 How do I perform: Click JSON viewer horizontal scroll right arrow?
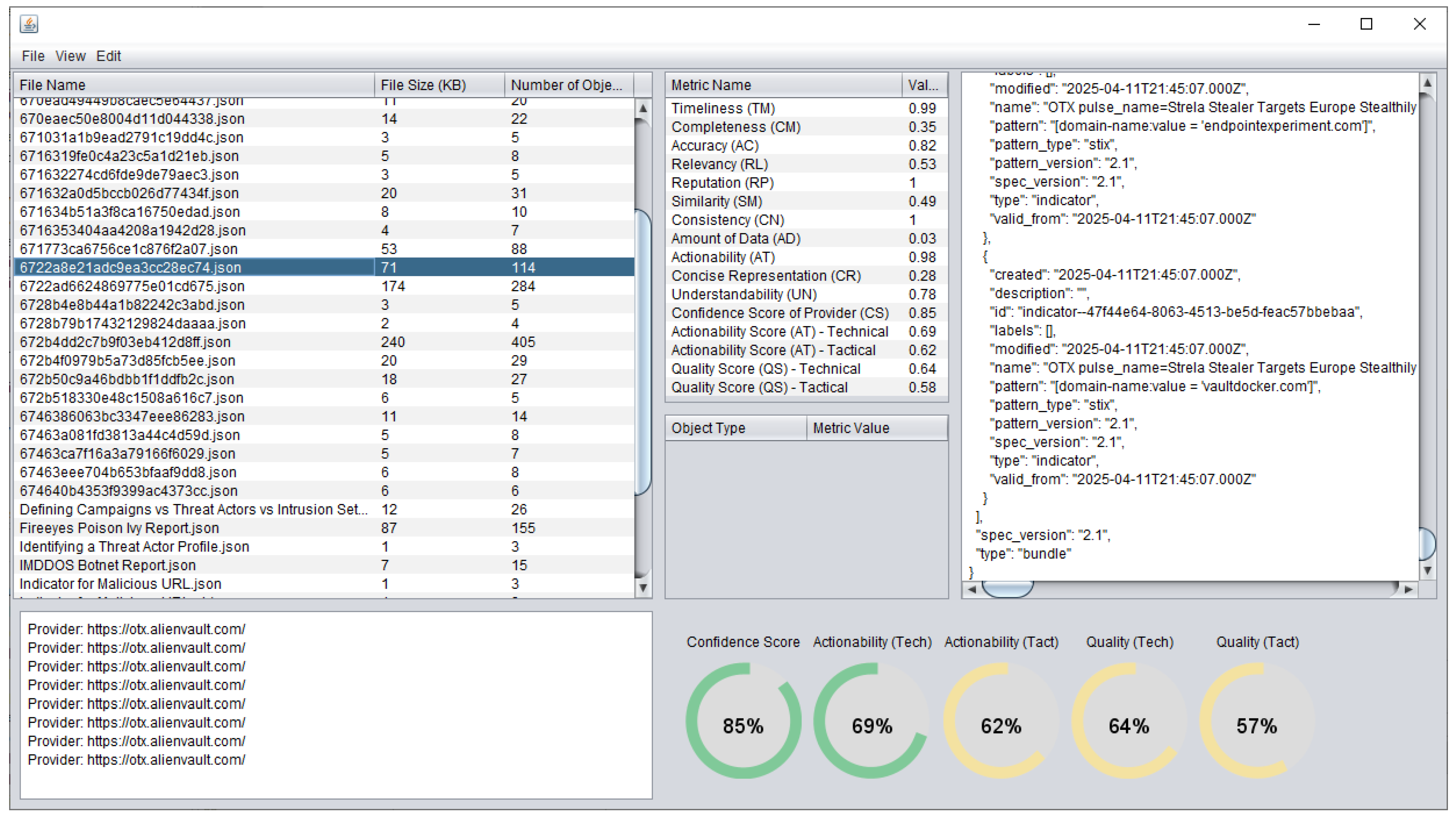(1408, 589)
